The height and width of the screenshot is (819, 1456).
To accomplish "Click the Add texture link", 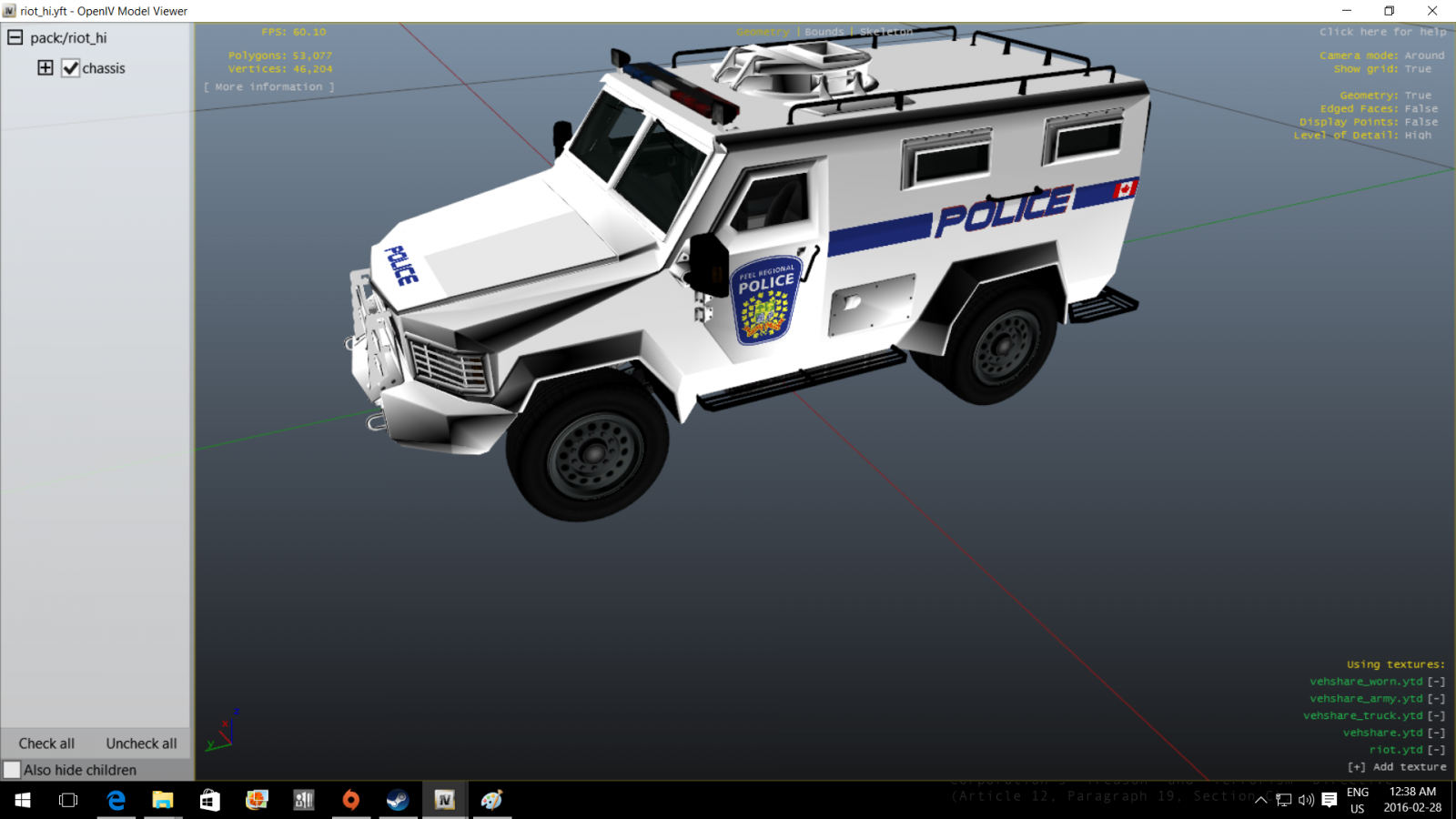I will 1397,767.
